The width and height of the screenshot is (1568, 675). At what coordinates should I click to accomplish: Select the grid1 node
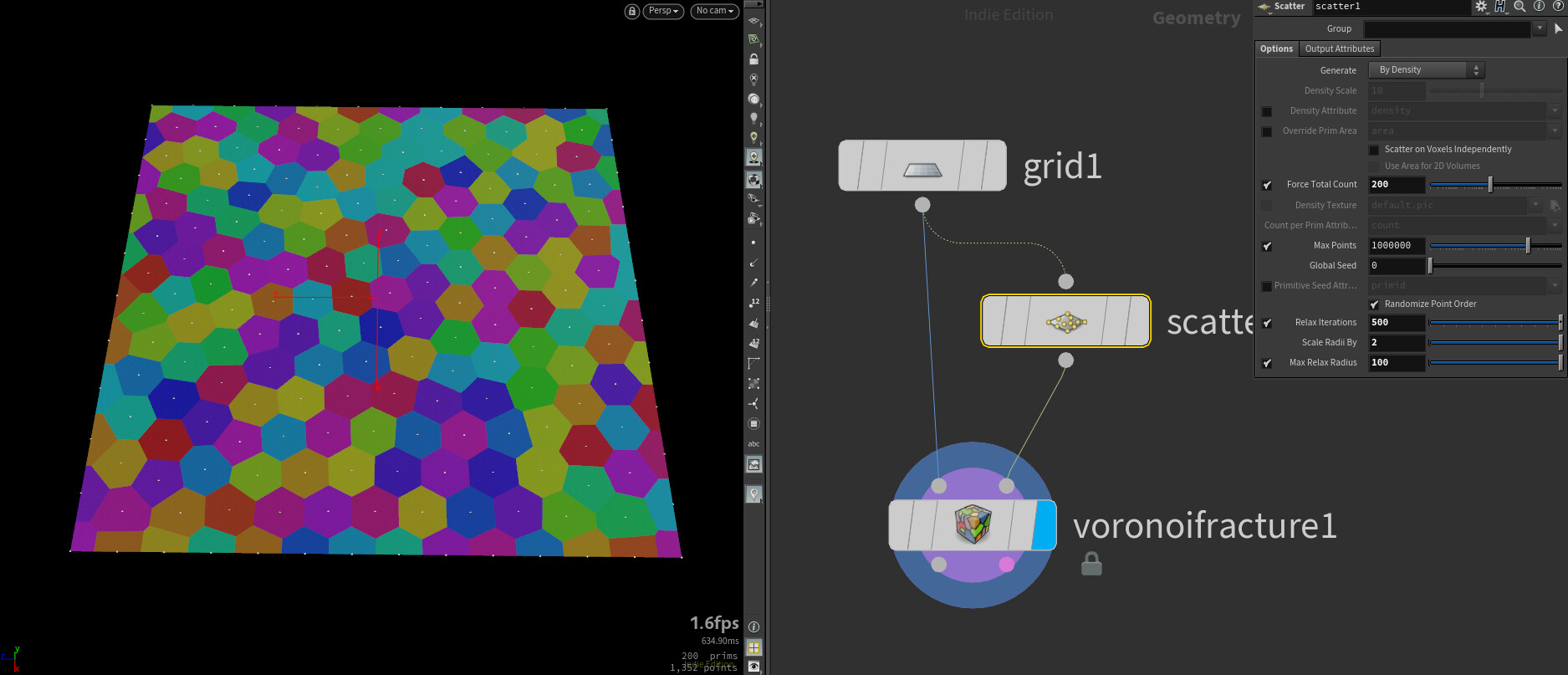(922, 166)
